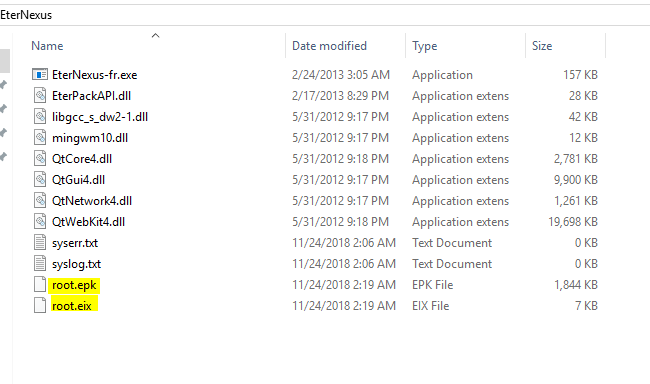The image size is (650, 384).
Task: Click date 2/17/2013 8:29 PM
Action: 341,96
